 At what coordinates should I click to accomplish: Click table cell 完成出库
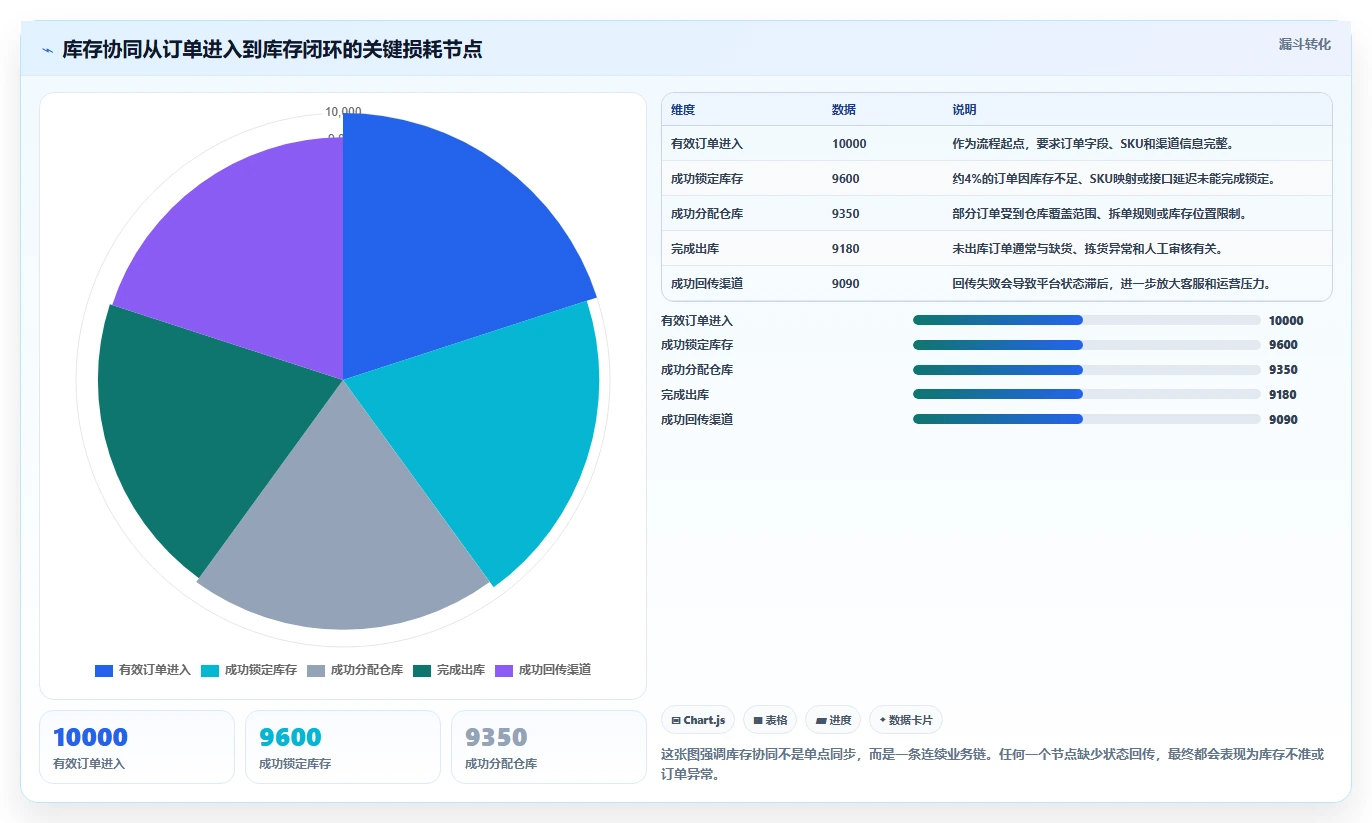click(x=695, y=249)
